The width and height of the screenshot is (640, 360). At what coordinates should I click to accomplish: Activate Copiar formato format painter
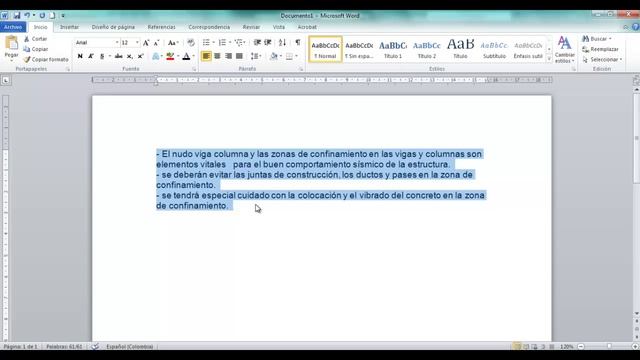(x=46, y=59)
